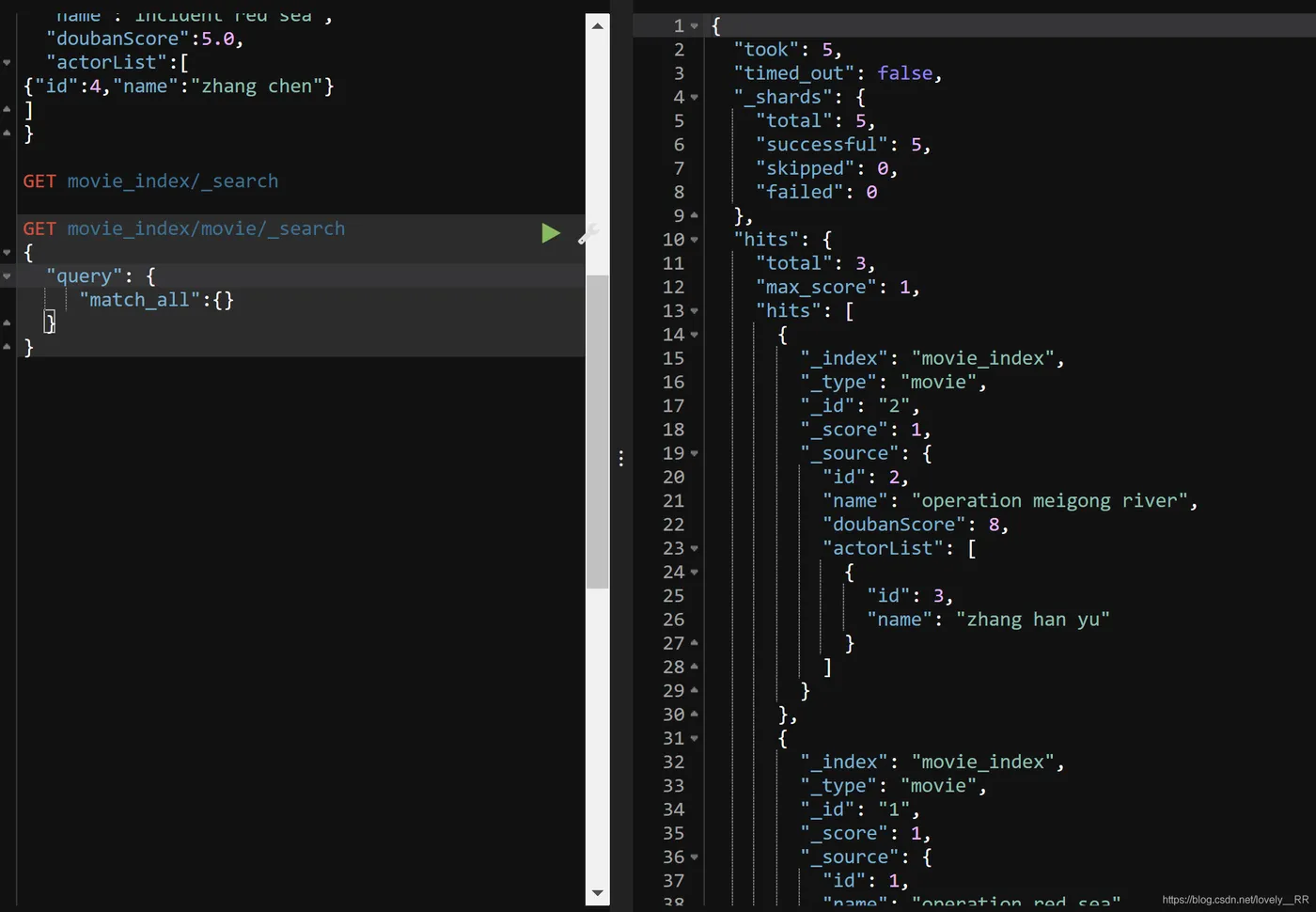Collapse "_source" block on line 36
The height and width of the screenshot is (912, 1316).
[x=695, y=857]
